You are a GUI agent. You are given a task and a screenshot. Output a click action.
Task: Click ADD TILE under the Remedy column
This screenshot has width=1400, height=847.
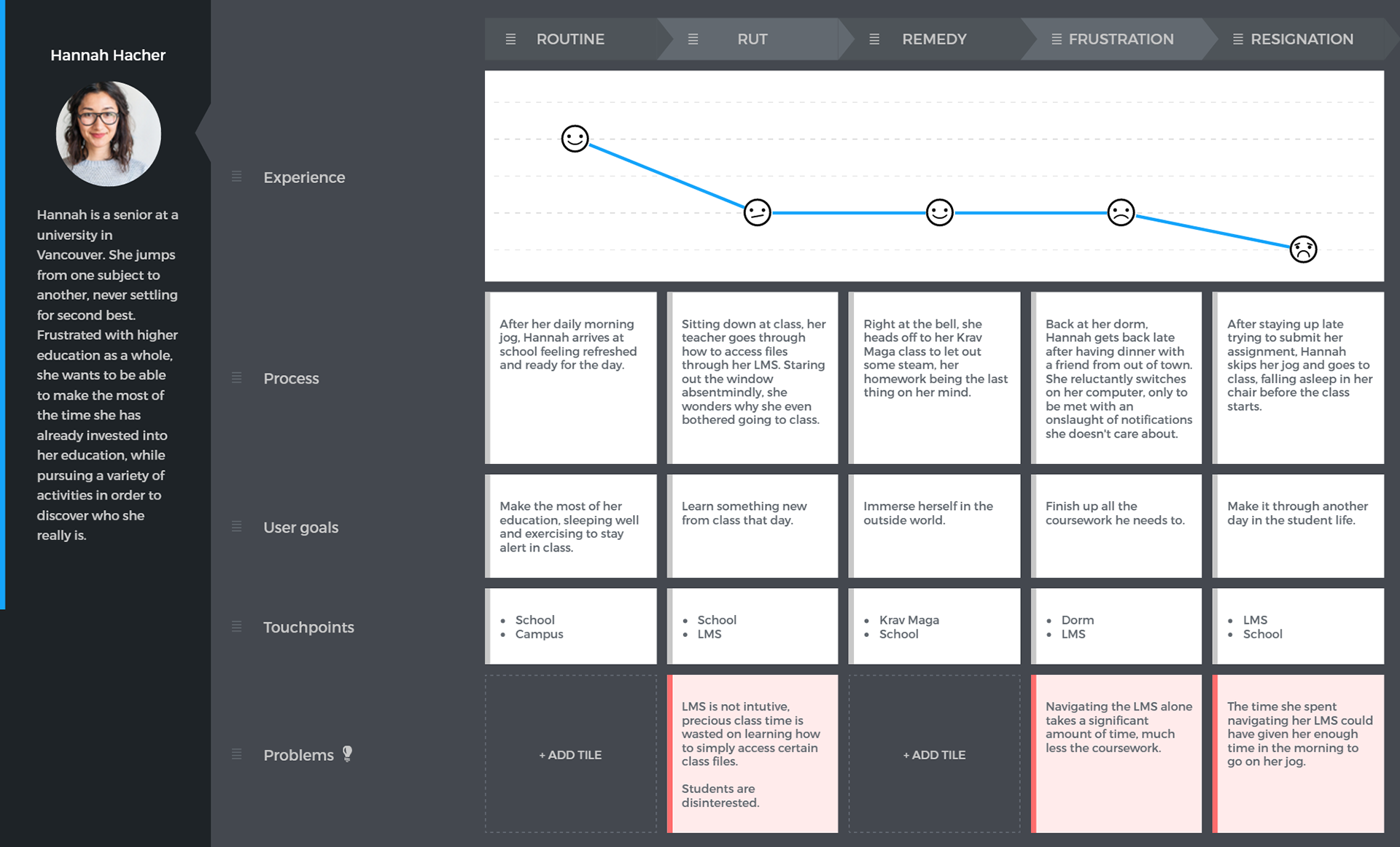[x=934, y=755]
